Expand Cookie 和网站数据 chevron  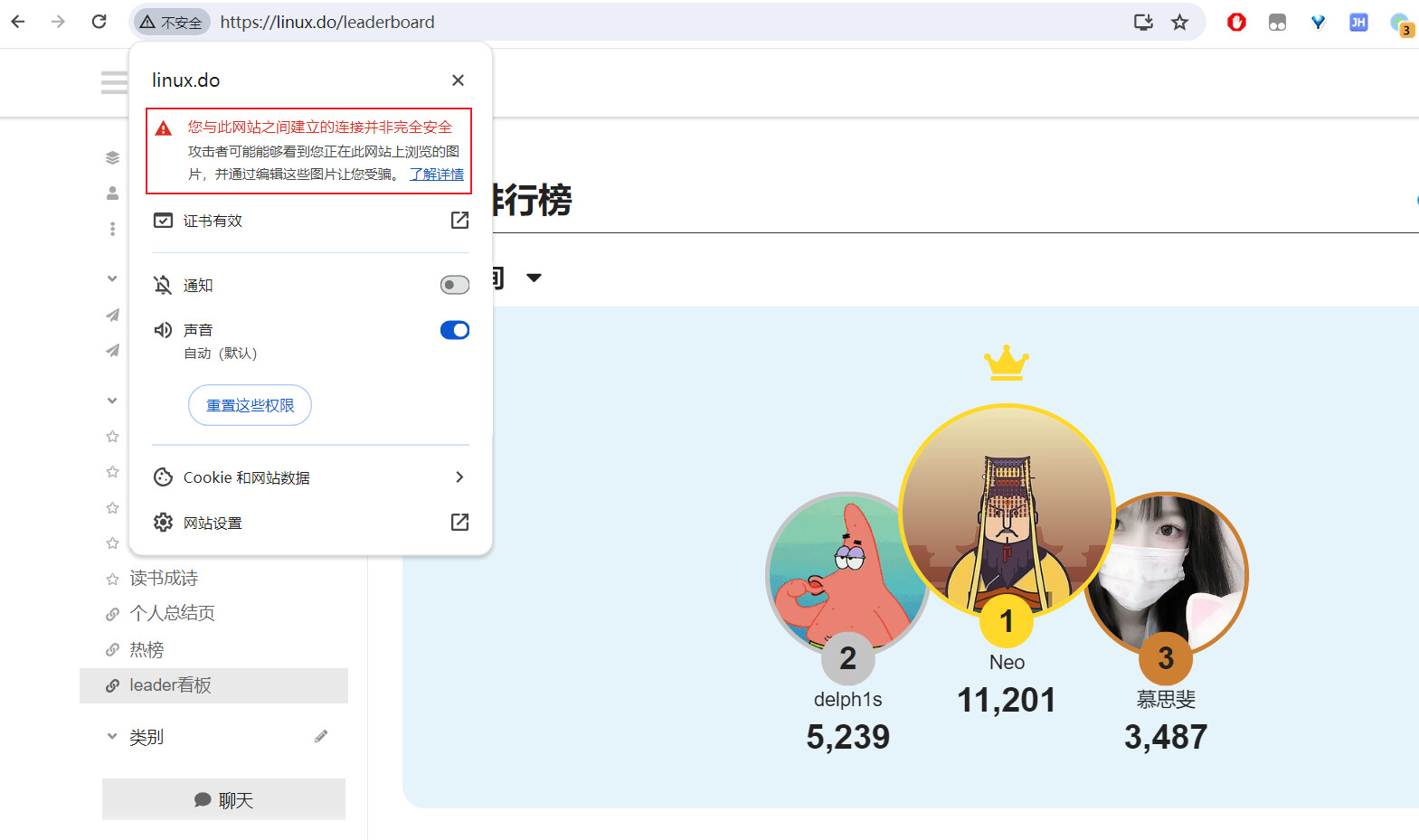pos(459,477)
